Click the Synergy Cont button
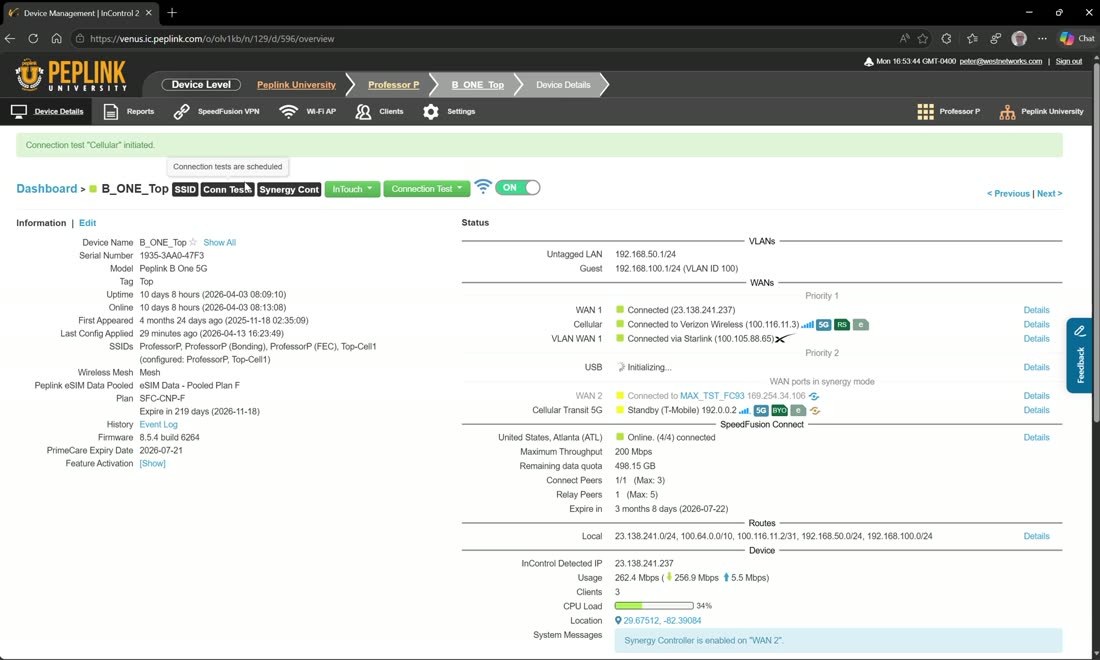The image size is (1100, 660). [289, 189]
